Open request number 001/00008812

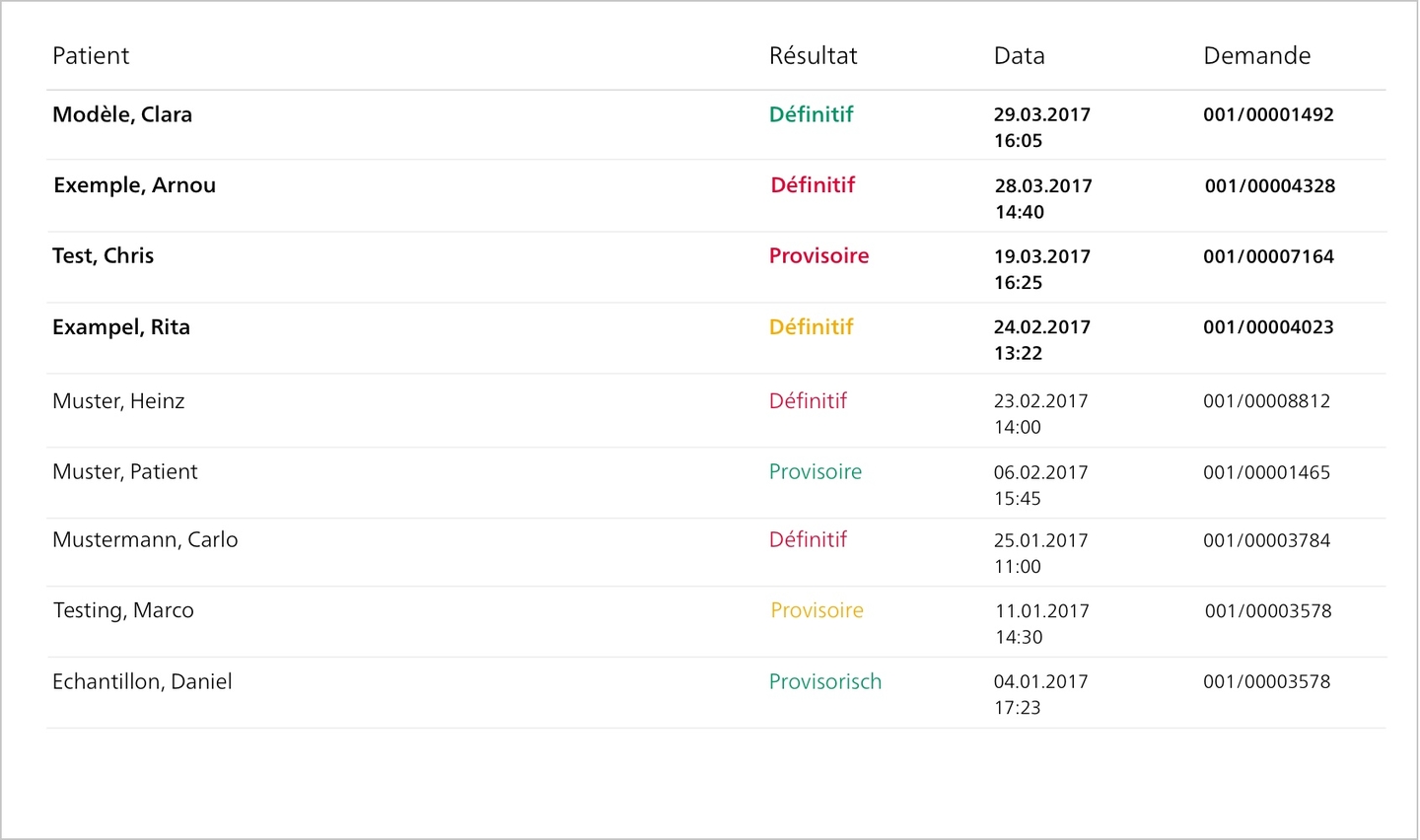point(1267,401)
